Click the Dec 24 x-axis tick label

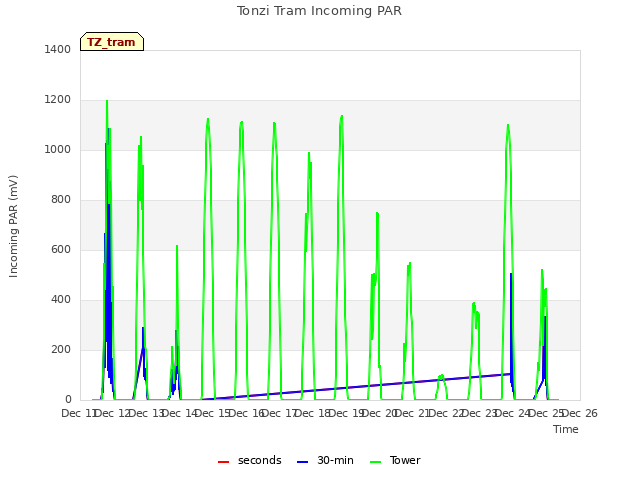point(513,413)
